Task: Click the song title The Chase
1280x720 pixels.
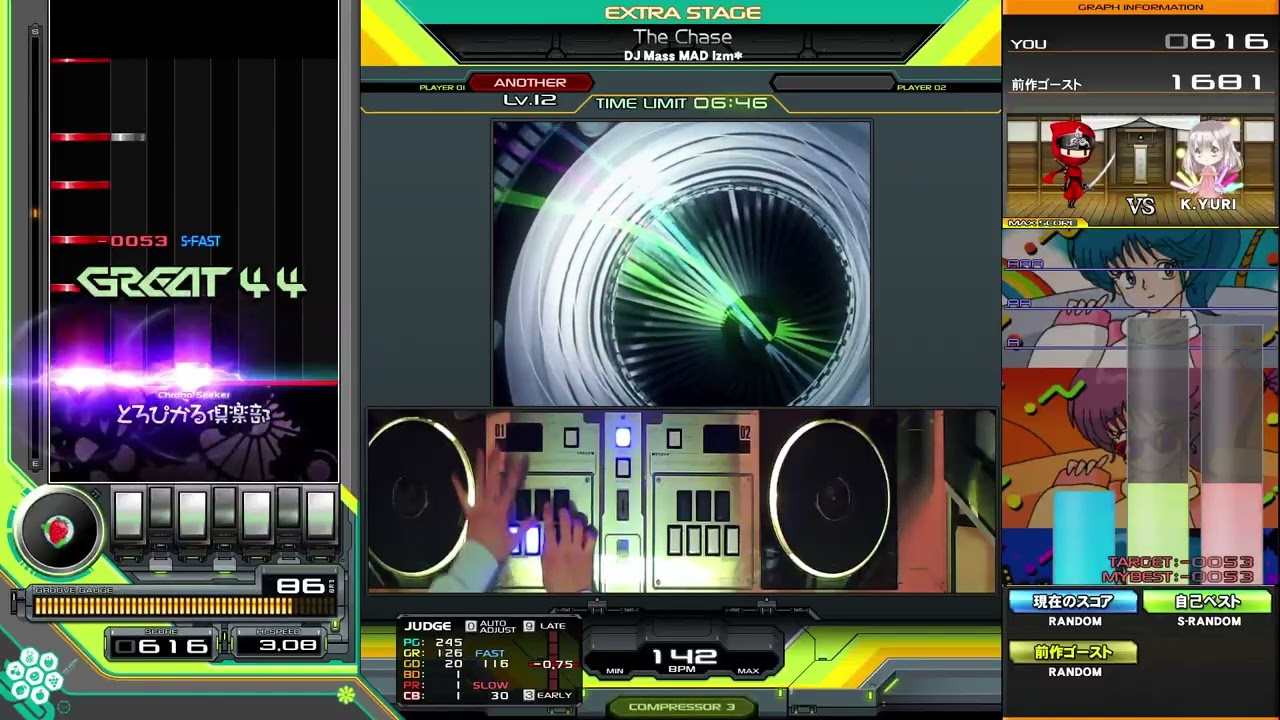Action: tap(682, 37)
